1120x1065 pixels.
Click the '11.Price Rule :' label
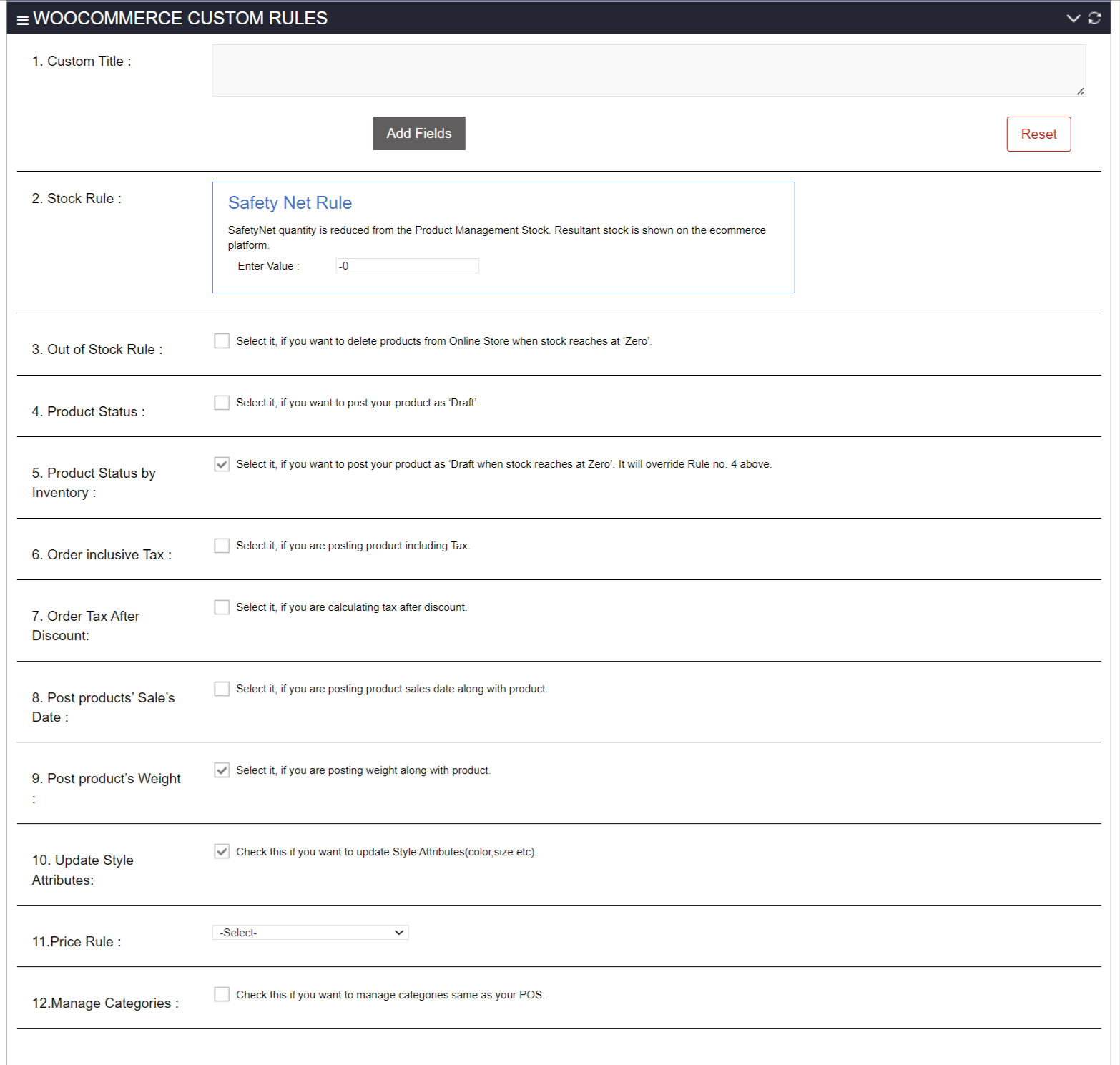click(x=77, y=942)
